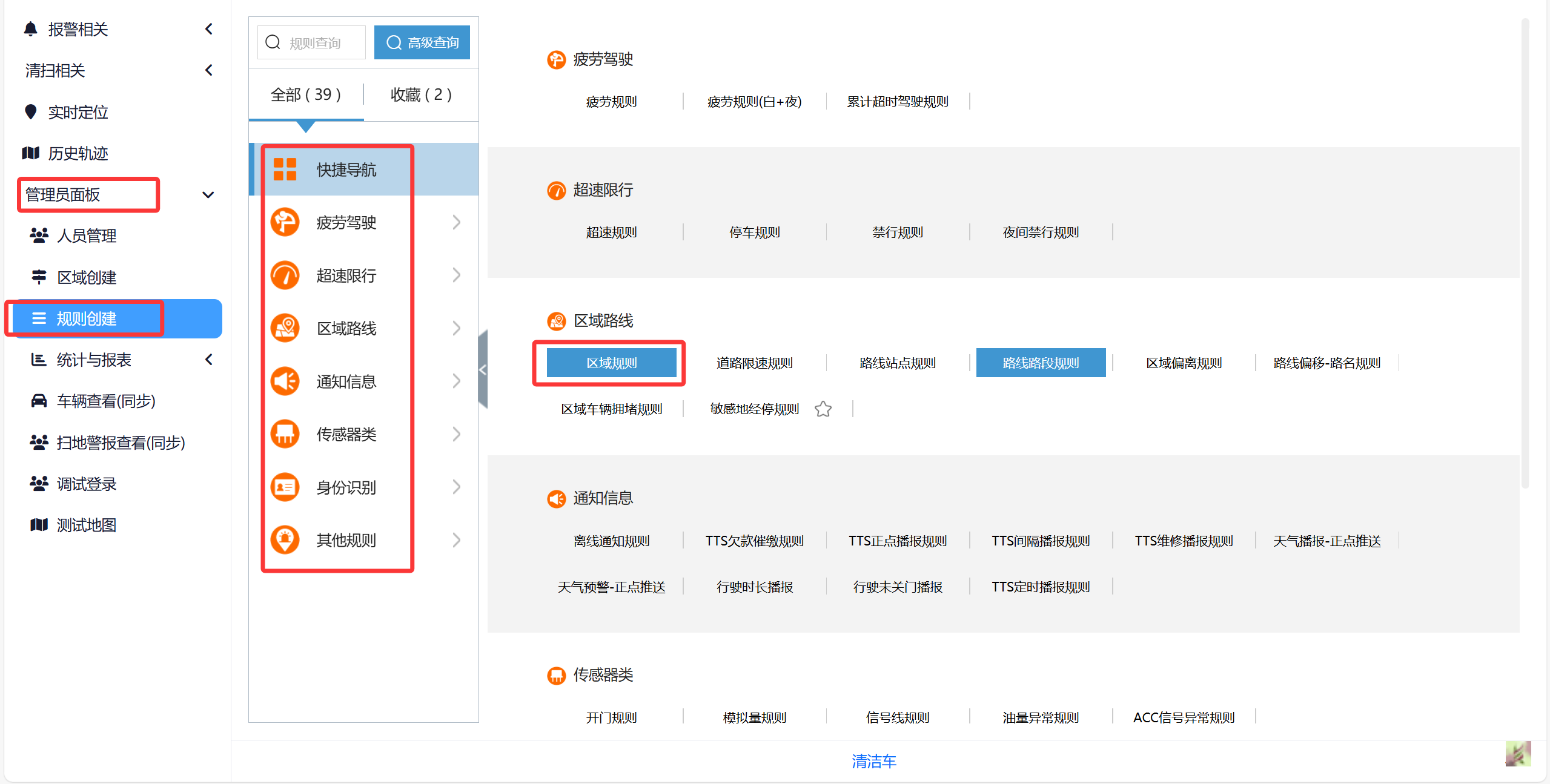
Task: Click the 超速限行 speedometer icon in the rule list
Action: point(285,275)
